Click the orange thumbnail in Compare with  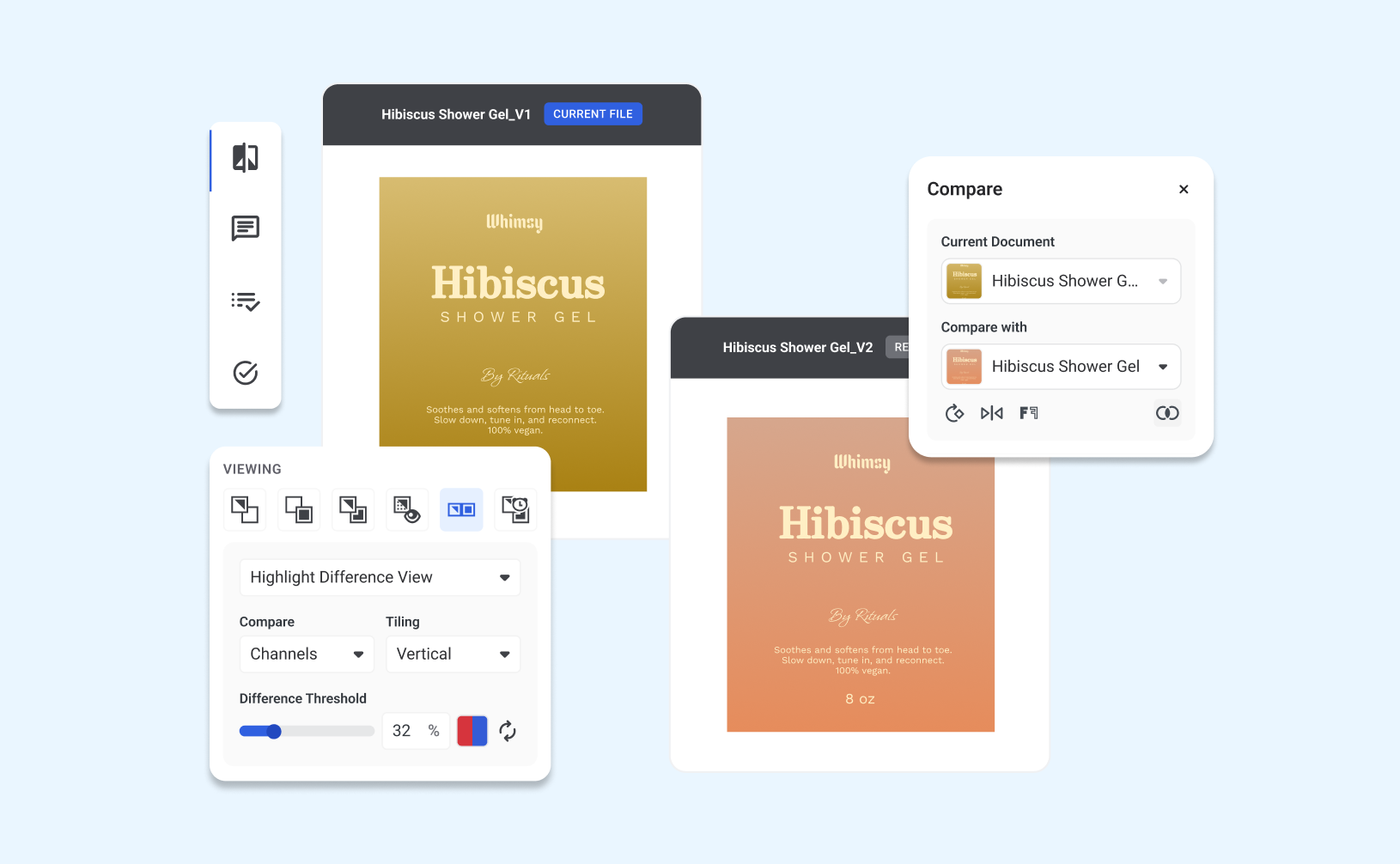click(964, 367)
